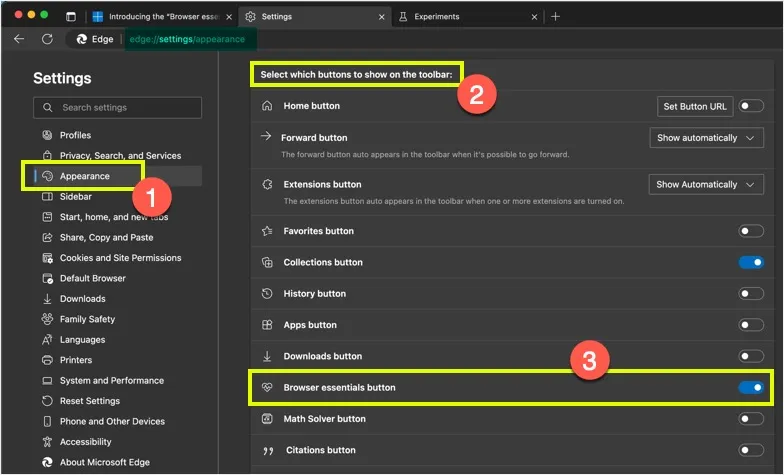This screenshot has width=784, height=475.
Task: Close the 'Introducing the Browser essentials' tab
Action: pyautogui.click(x=229, y=17)
